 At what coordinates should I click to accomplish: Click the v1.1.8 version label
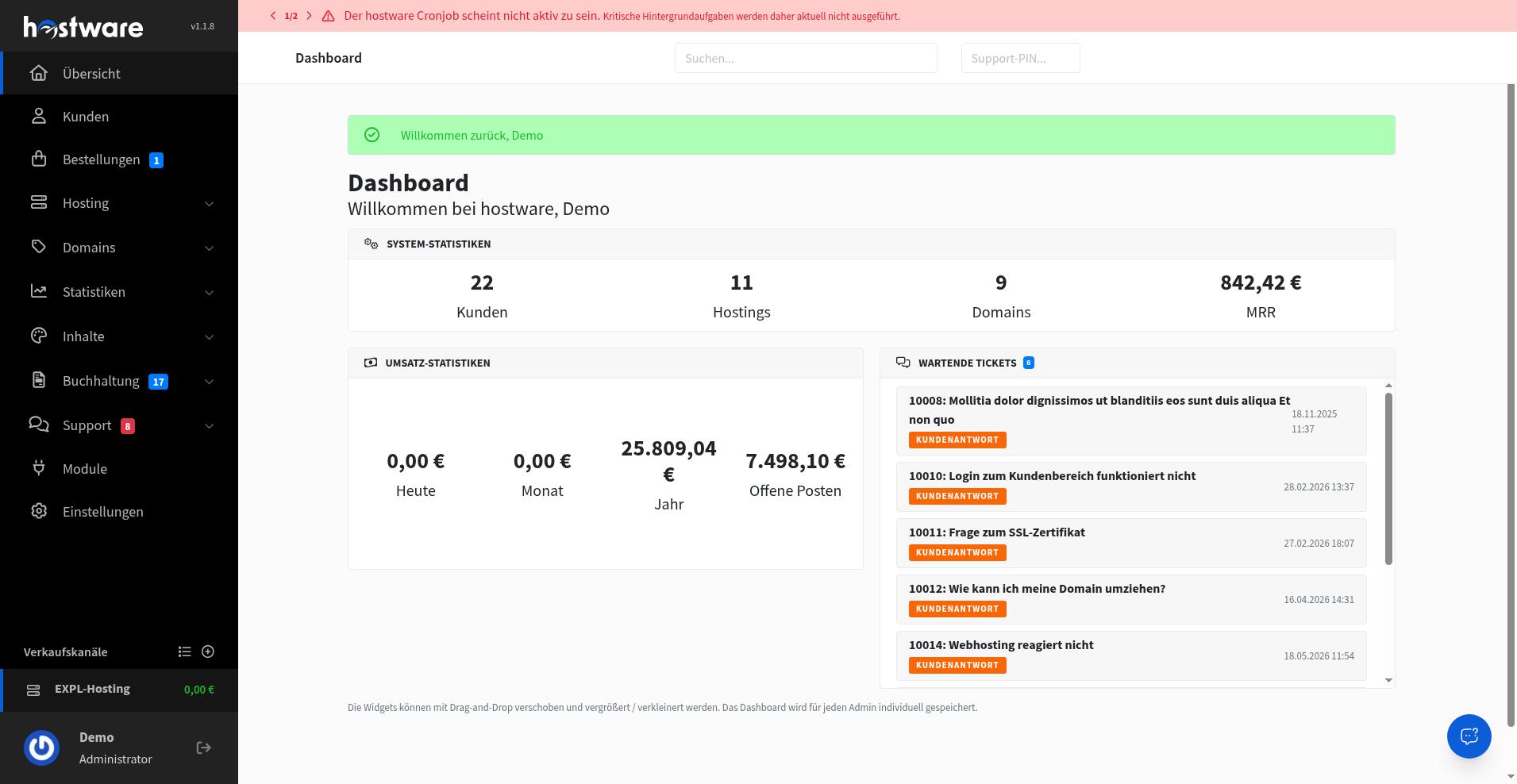point(202,26)
